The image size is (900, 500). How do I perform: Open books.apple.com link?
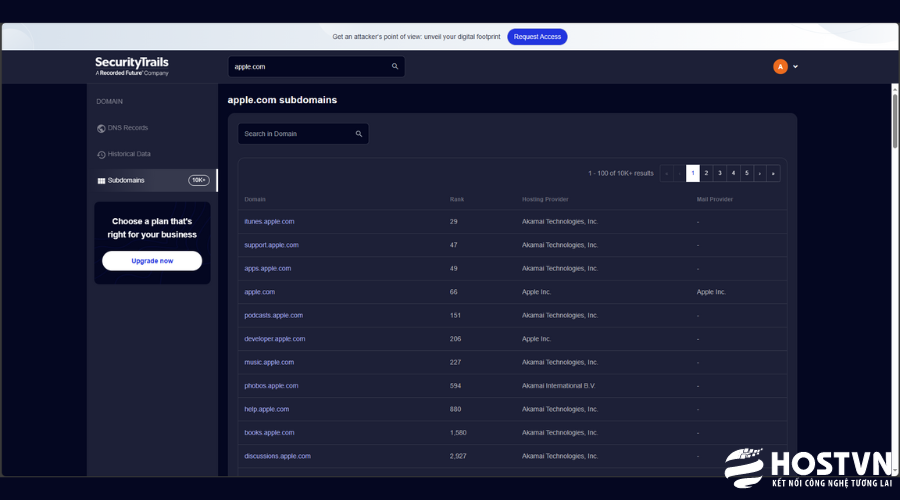click(x=269, y=433)
